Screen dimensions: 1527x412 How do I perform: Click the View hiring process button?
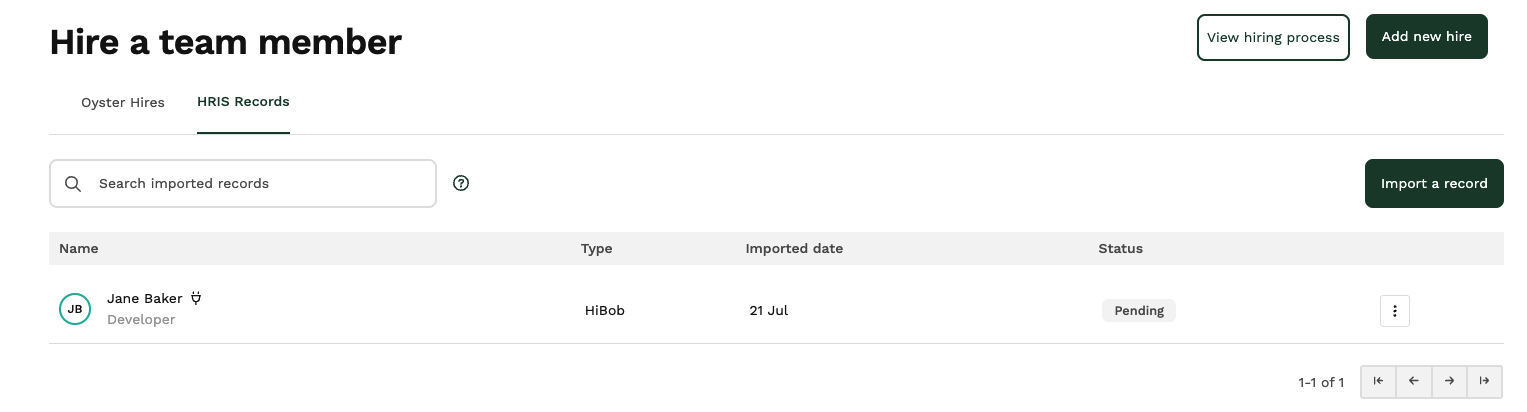coord(1273,37)
